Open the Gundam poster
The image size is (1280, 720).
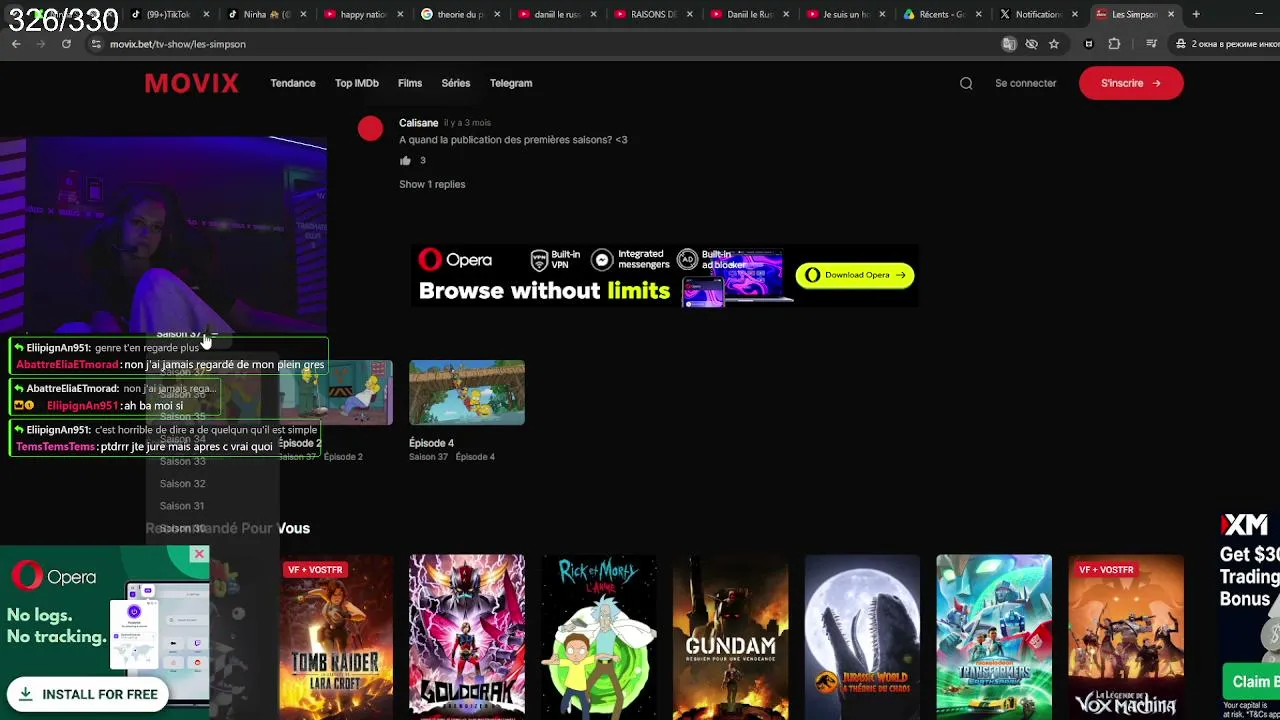[x=730, y=636]
